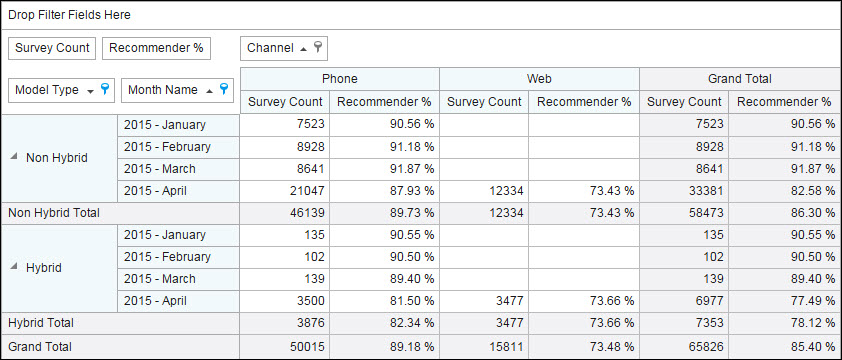Toggle the Channel sort arrow
This screenshot has height=360, width=842.
303,48
